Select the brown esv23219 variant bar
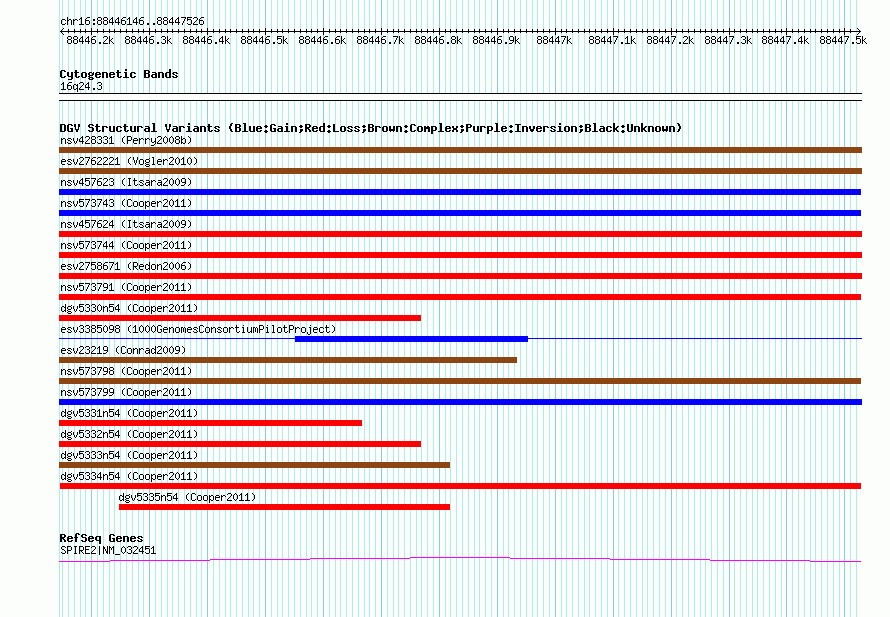Viewport: 890px width, 617px height. 288,360
